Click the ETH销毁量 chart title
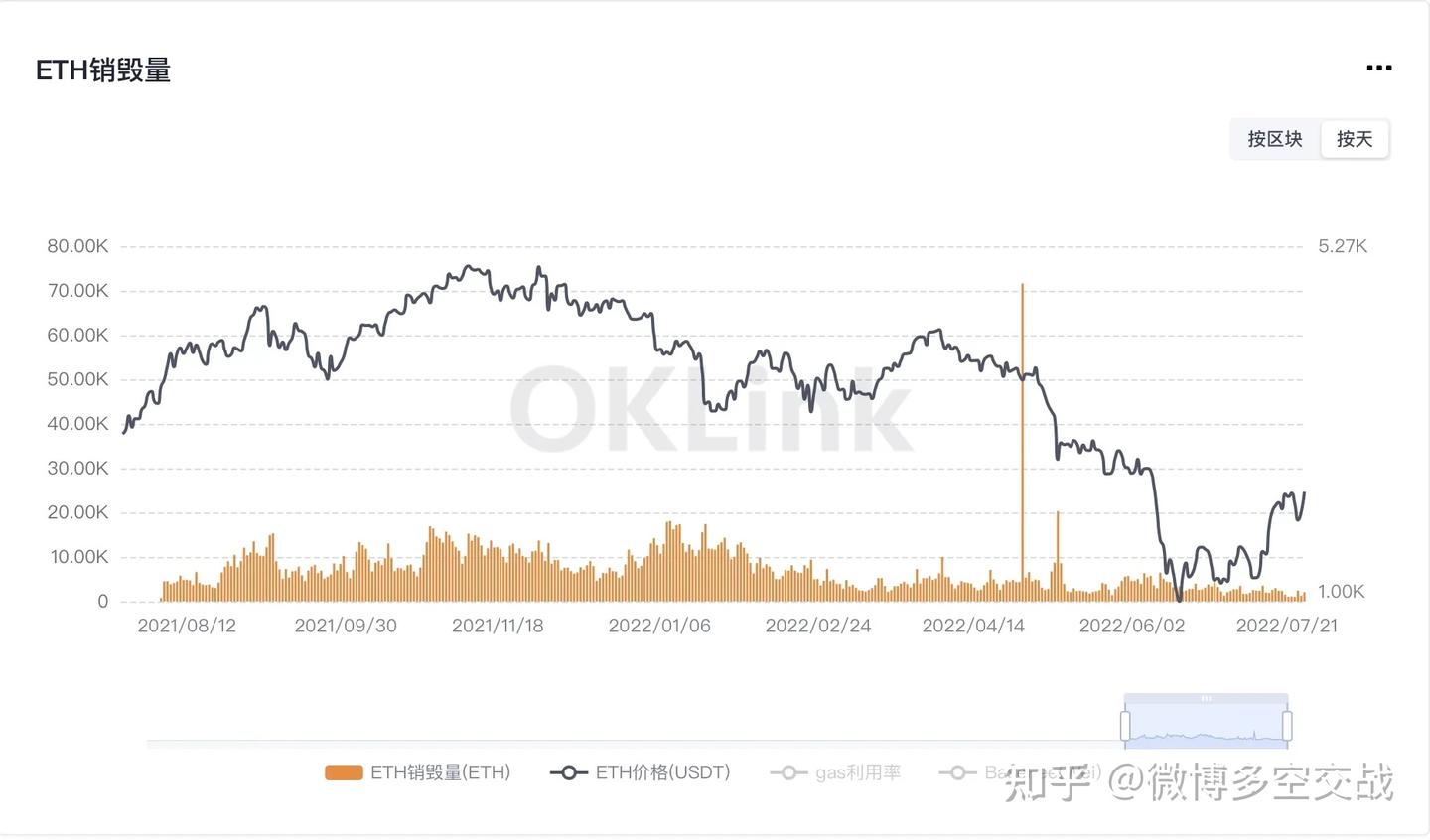 point(103,70)
